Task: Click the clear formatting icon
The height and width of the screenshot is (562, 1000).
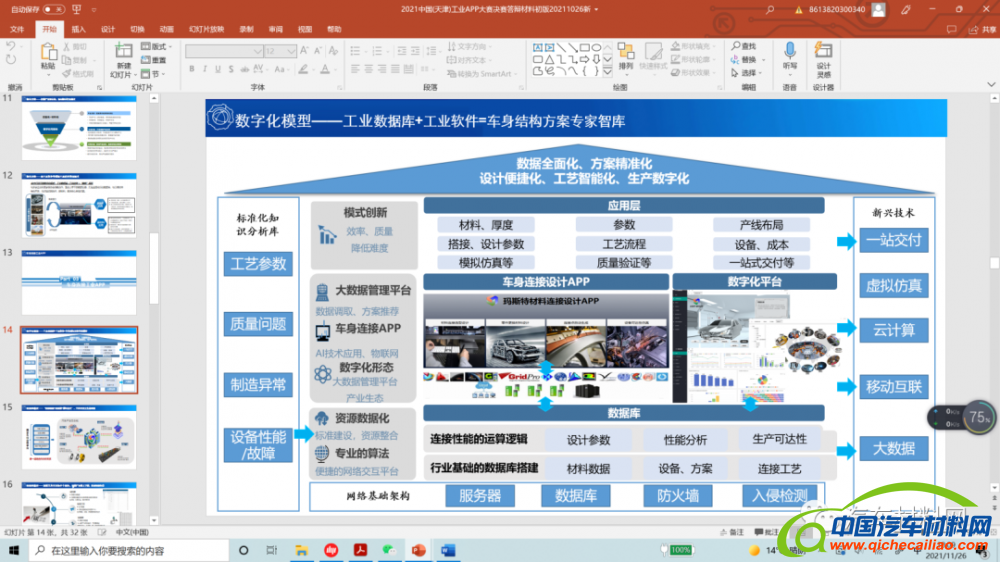Action: pos(333,51)
